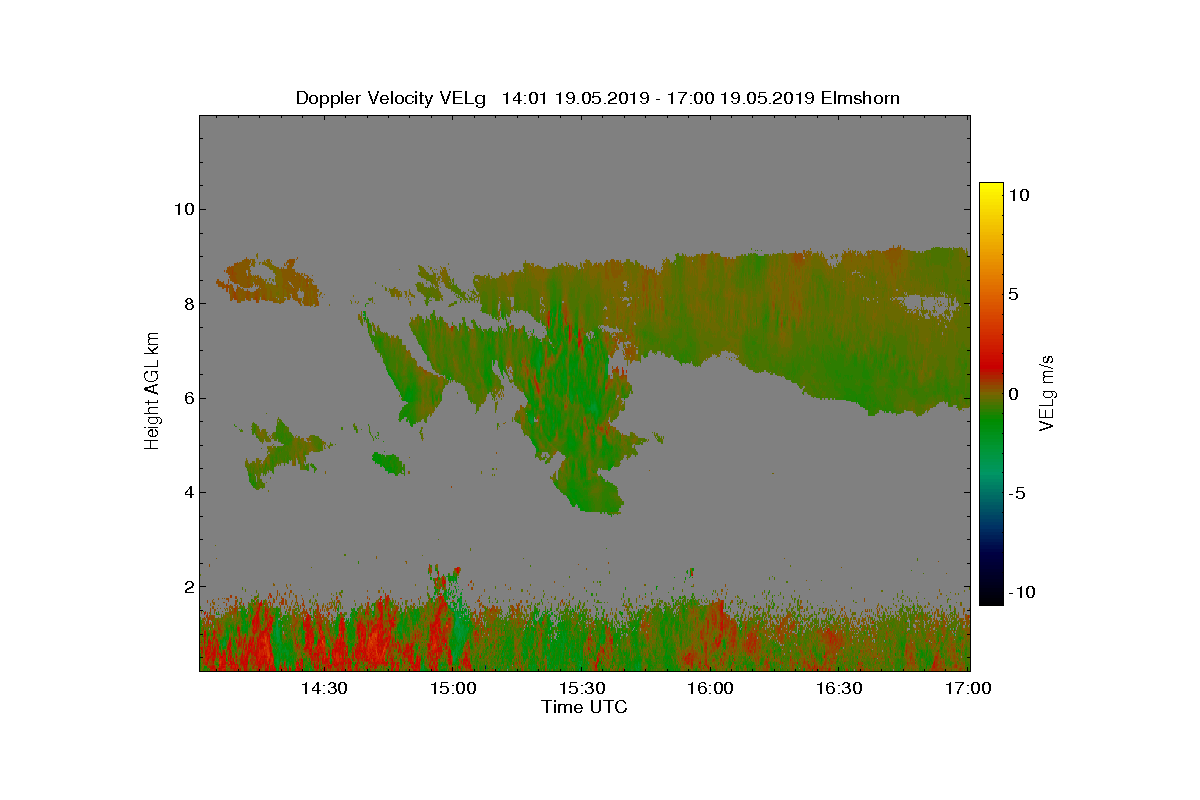Click the '16:30' time tick label
Screen dimensions: 1200x800
pos(840,688)
